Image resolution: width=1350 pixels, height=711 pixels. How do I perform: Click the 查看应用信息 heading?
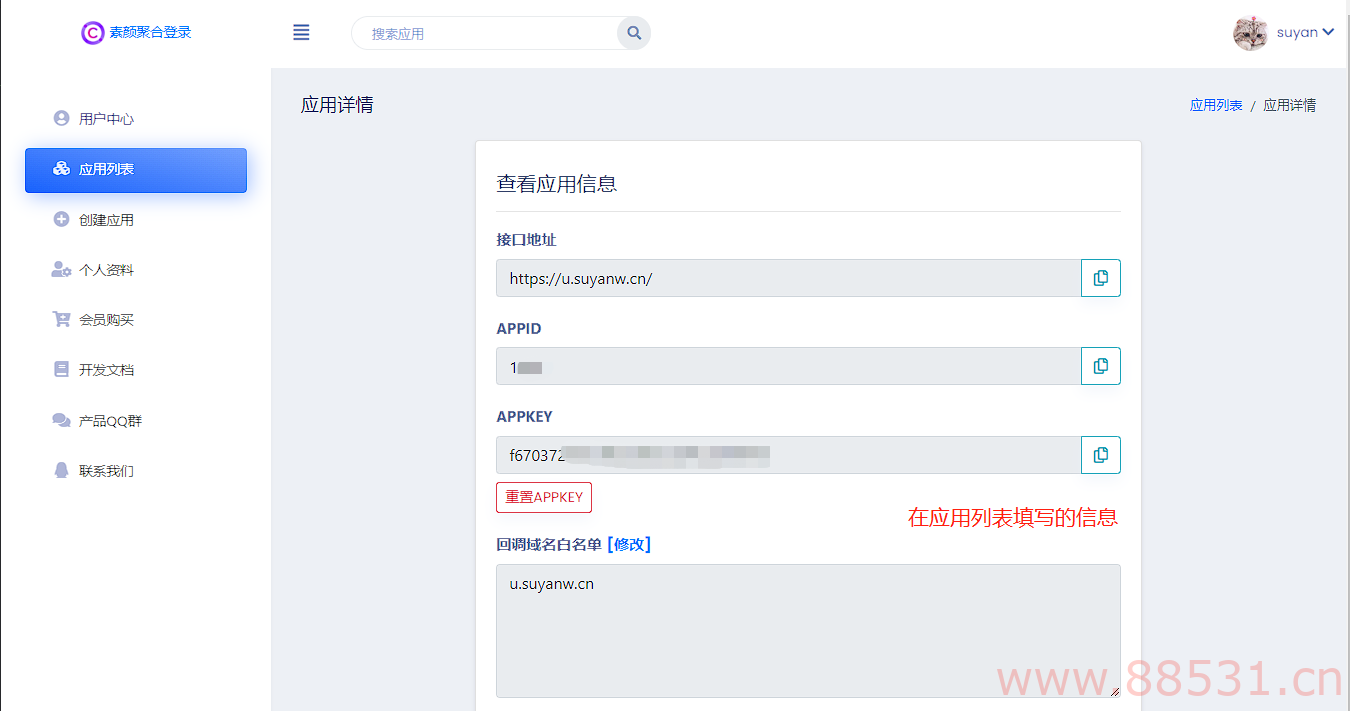[x=557, y=184]
